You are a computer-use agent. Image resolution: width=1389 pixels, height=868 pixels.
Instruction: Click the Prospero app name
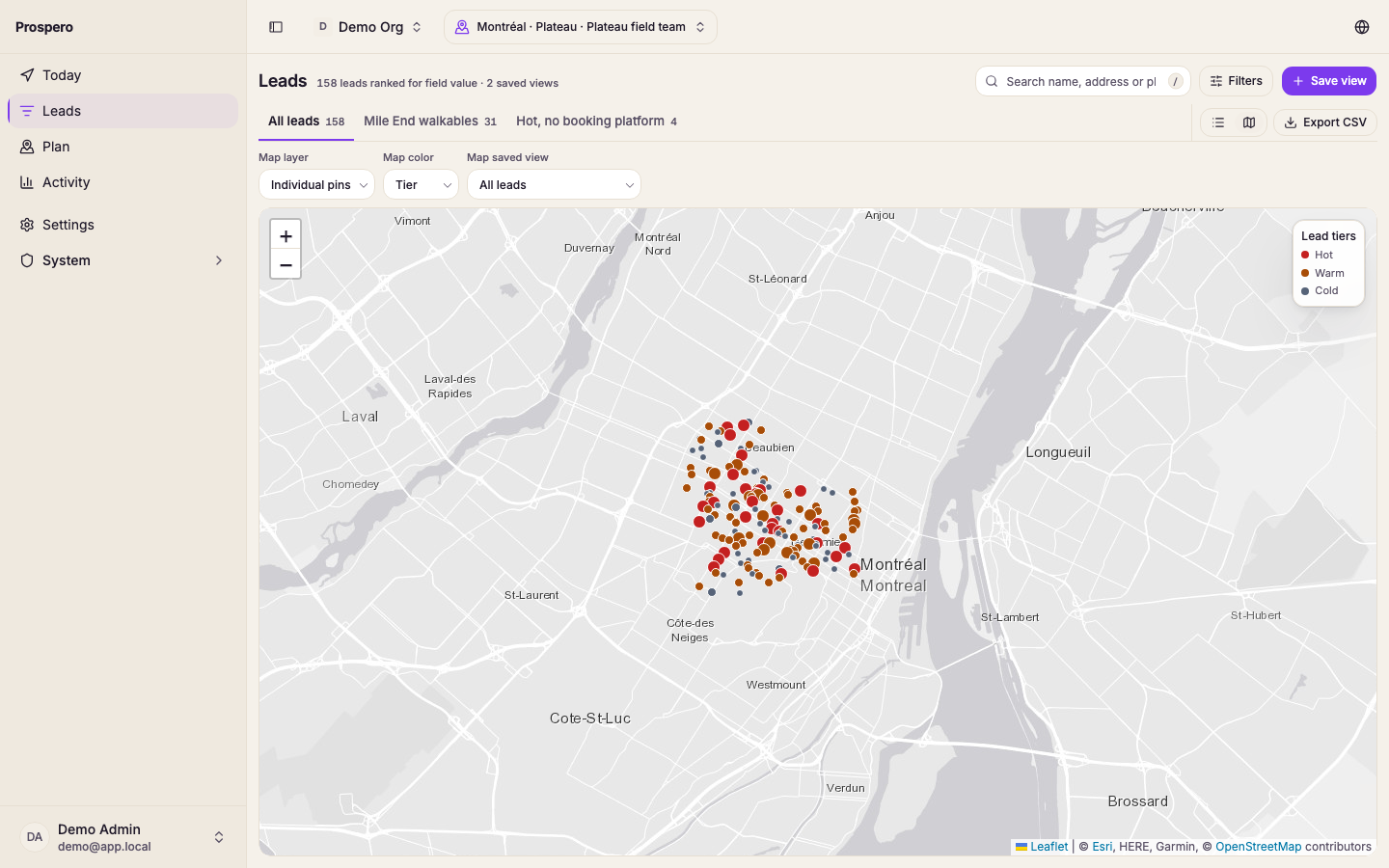[44, 27]
